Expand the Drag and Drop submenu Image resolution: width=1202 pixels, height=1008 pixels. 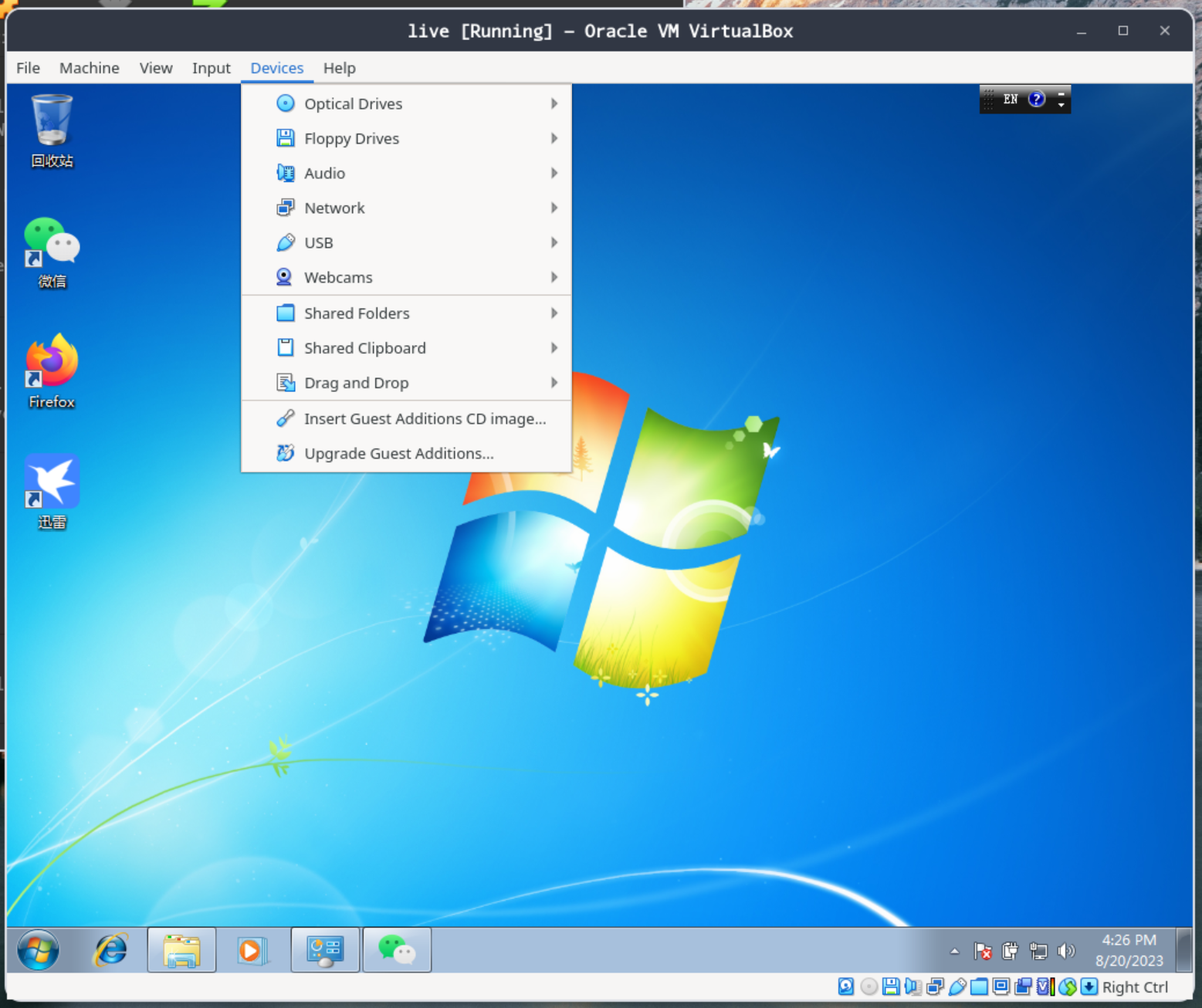pyautogui.click(x=406, y=383)
